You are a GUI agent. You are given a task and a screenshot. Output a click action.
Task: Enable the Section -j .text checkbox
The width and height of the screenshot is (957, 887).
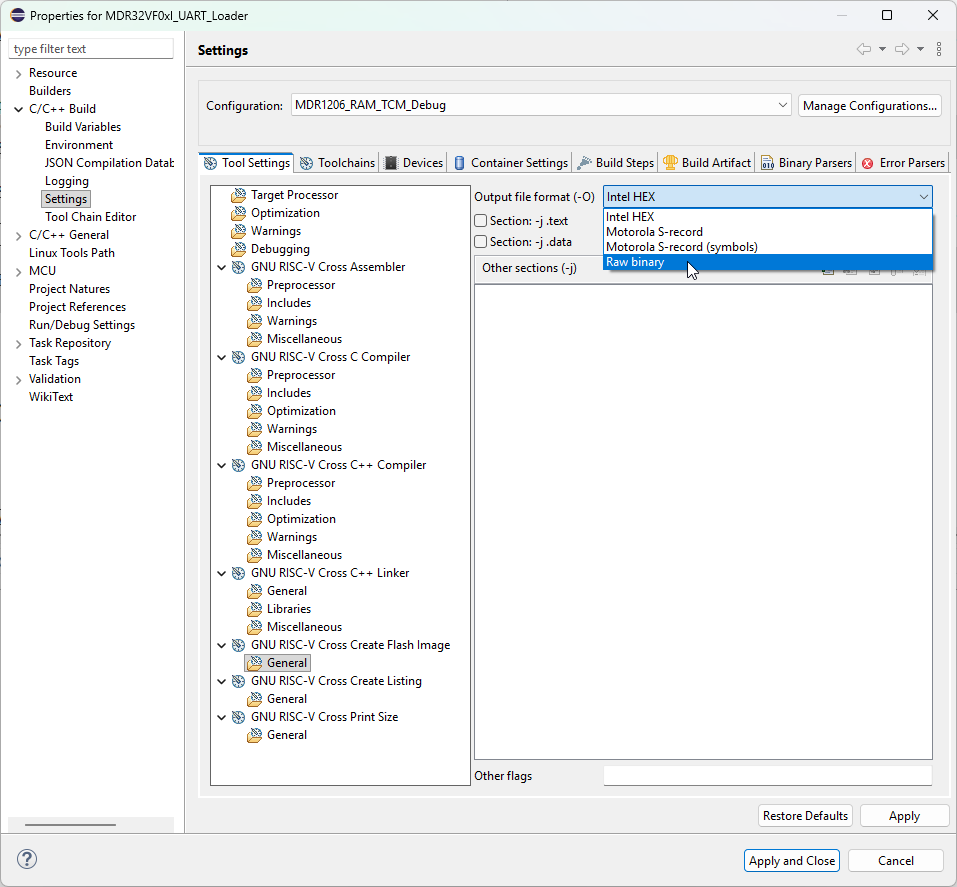point(481,221)
